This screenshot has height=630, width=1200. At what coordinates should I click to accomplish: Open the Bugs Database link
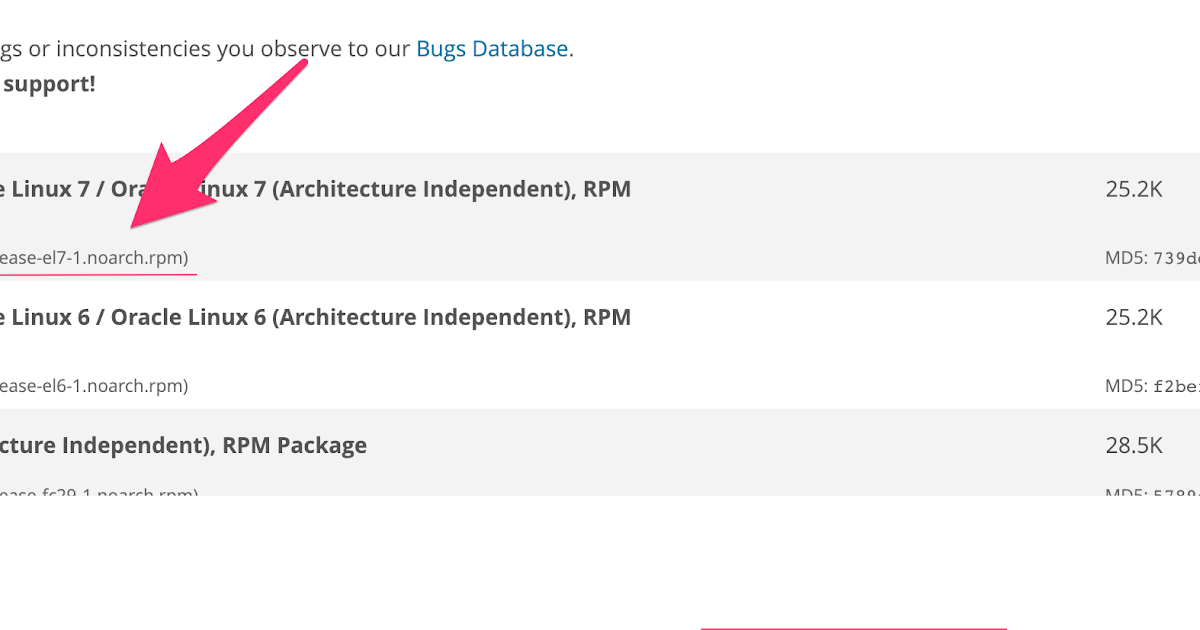pos(492,48)
